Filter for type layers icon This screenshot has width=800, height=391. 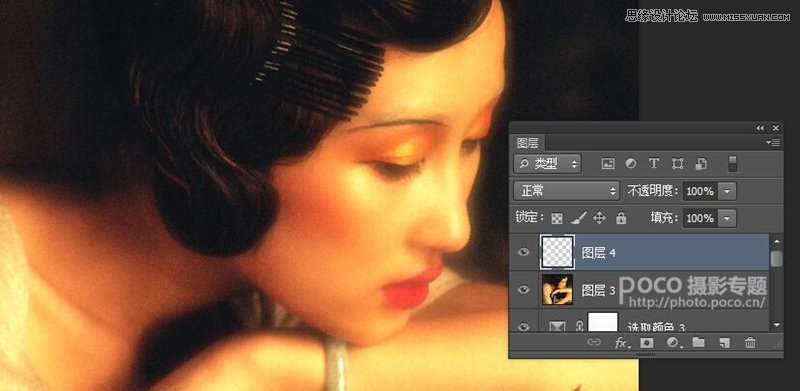[654, 164]
